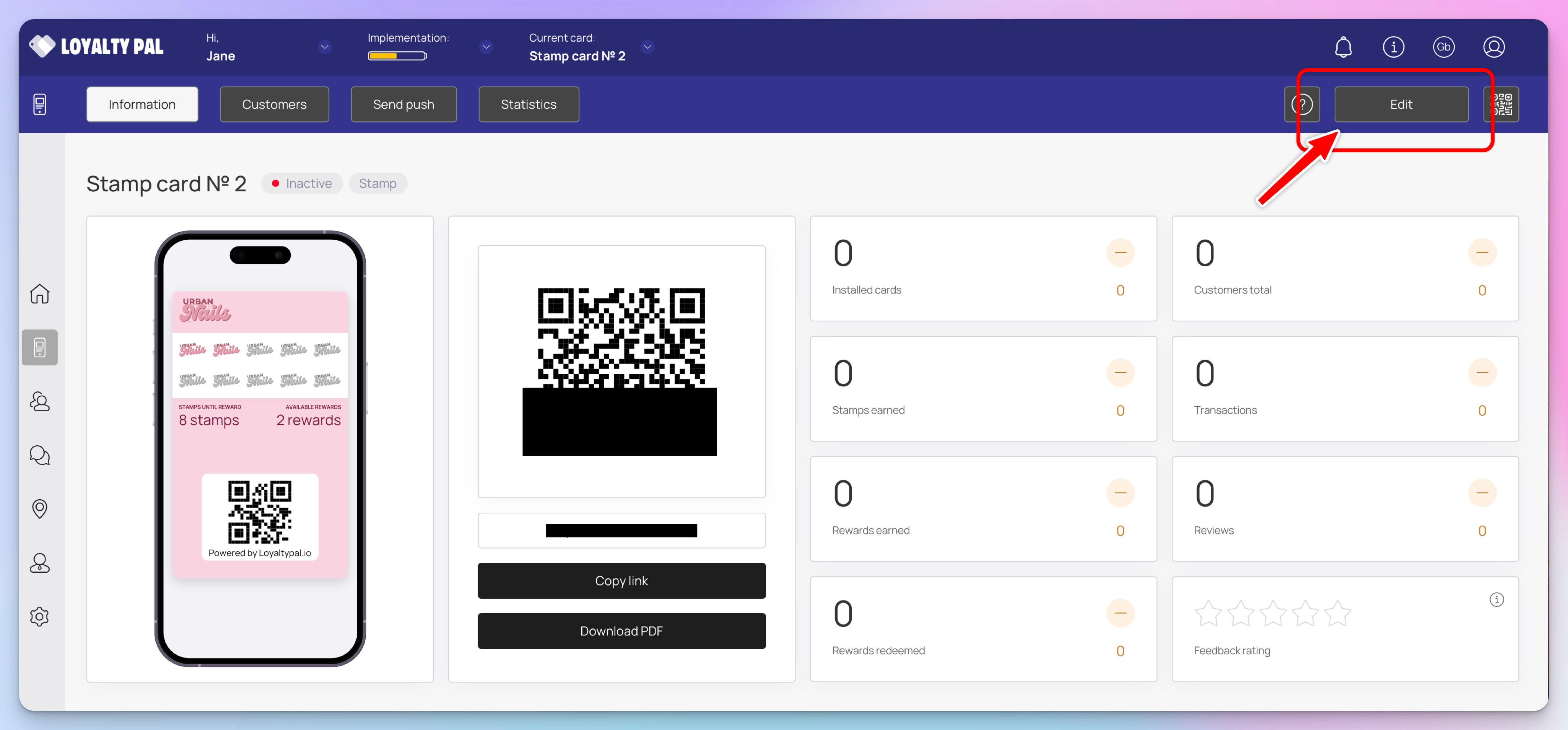
Task: Open the notifications bell
Action: point(1343,47)
